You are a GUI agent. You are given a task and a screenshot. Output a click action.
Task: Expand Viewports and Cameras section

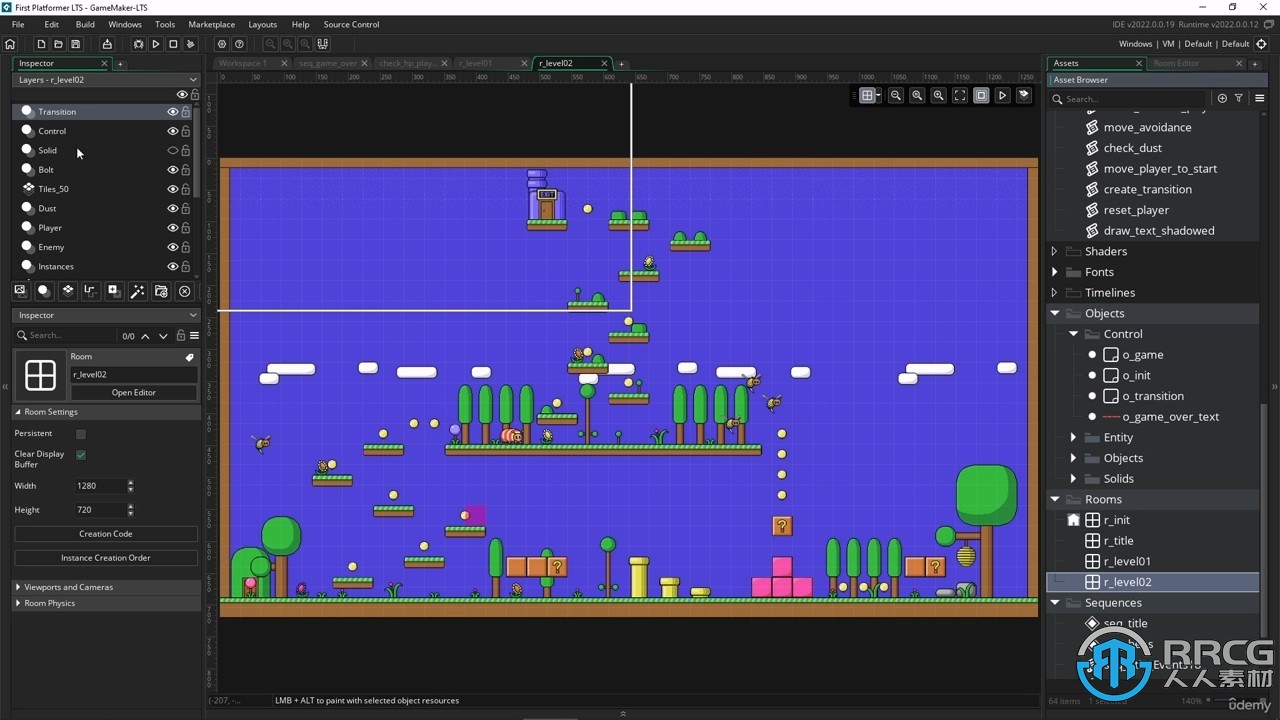coord(19,587)
